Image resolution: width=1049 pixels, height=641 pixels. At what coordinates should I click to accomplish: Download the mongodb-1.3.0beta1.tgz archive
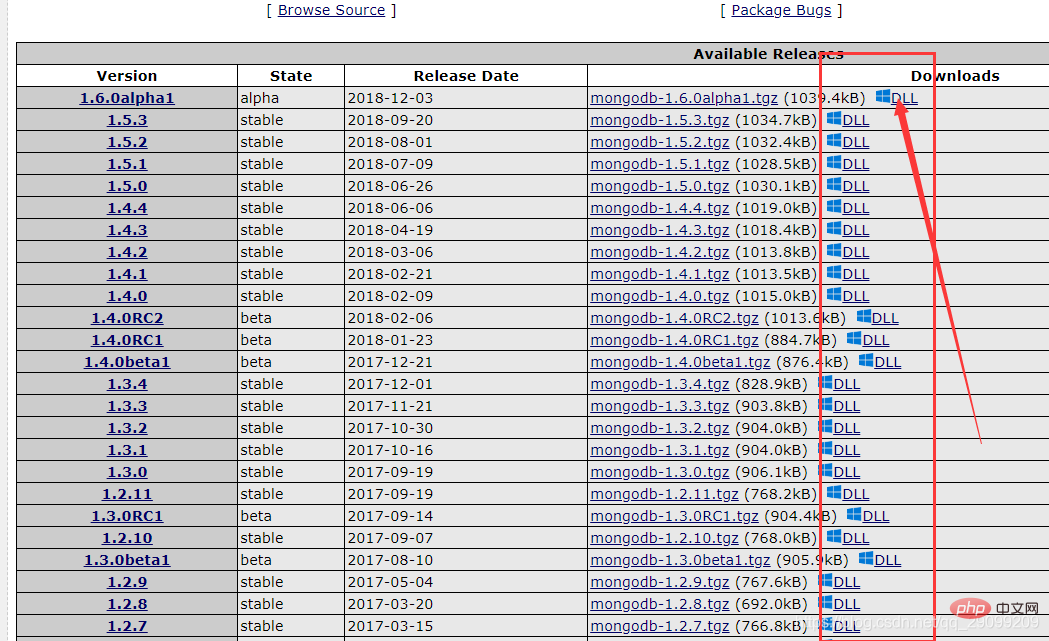click(680, 560)
